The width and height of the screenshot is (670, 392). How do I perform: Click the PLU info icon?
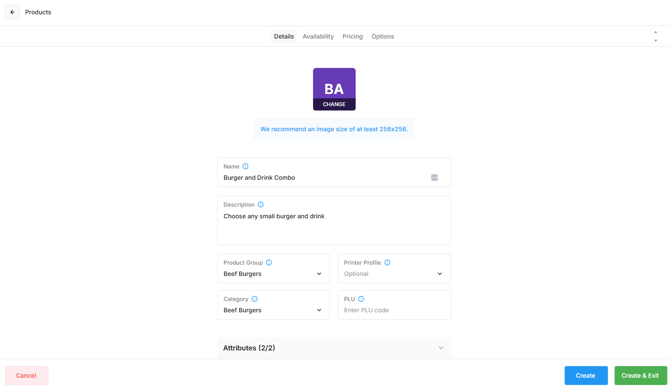361,299
